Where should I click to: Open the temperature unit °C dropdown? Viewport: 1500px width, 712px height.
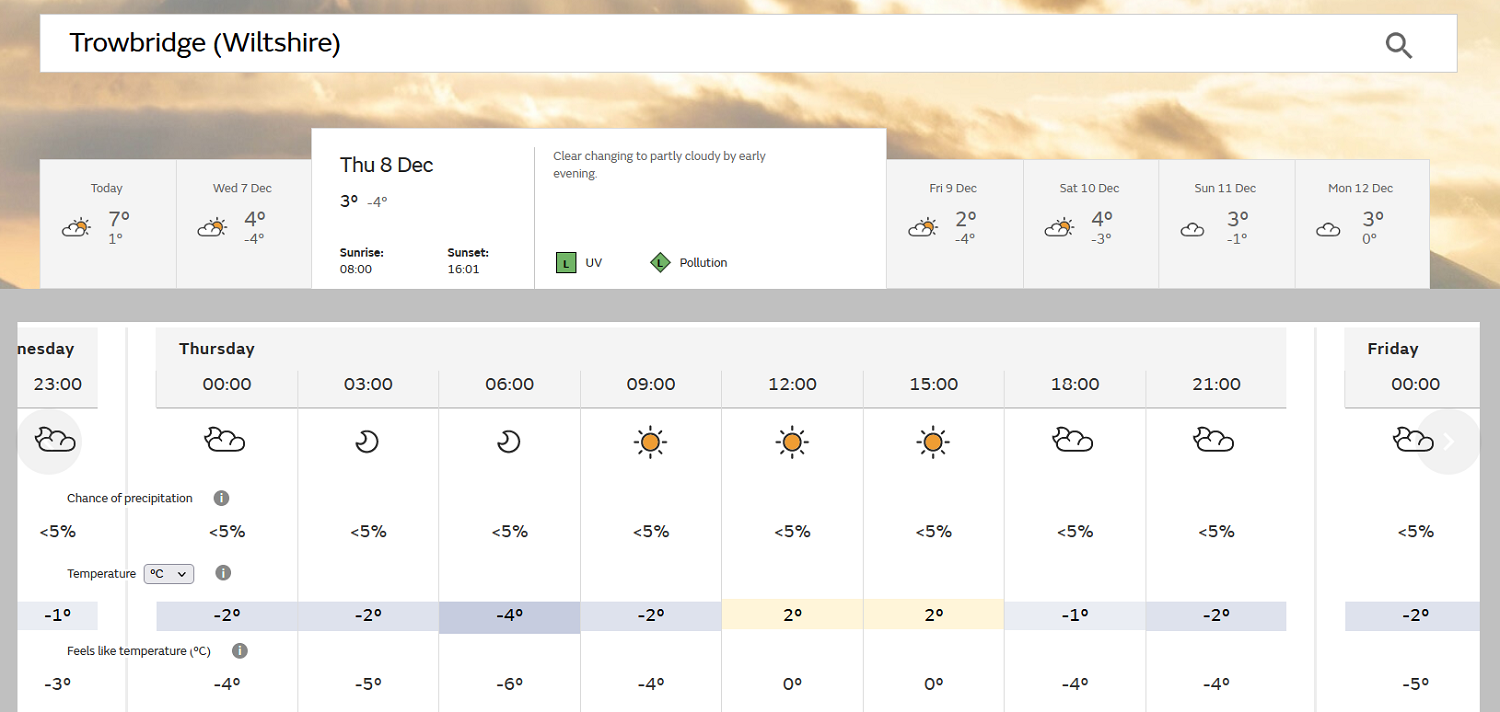click(x=169, y=573)
